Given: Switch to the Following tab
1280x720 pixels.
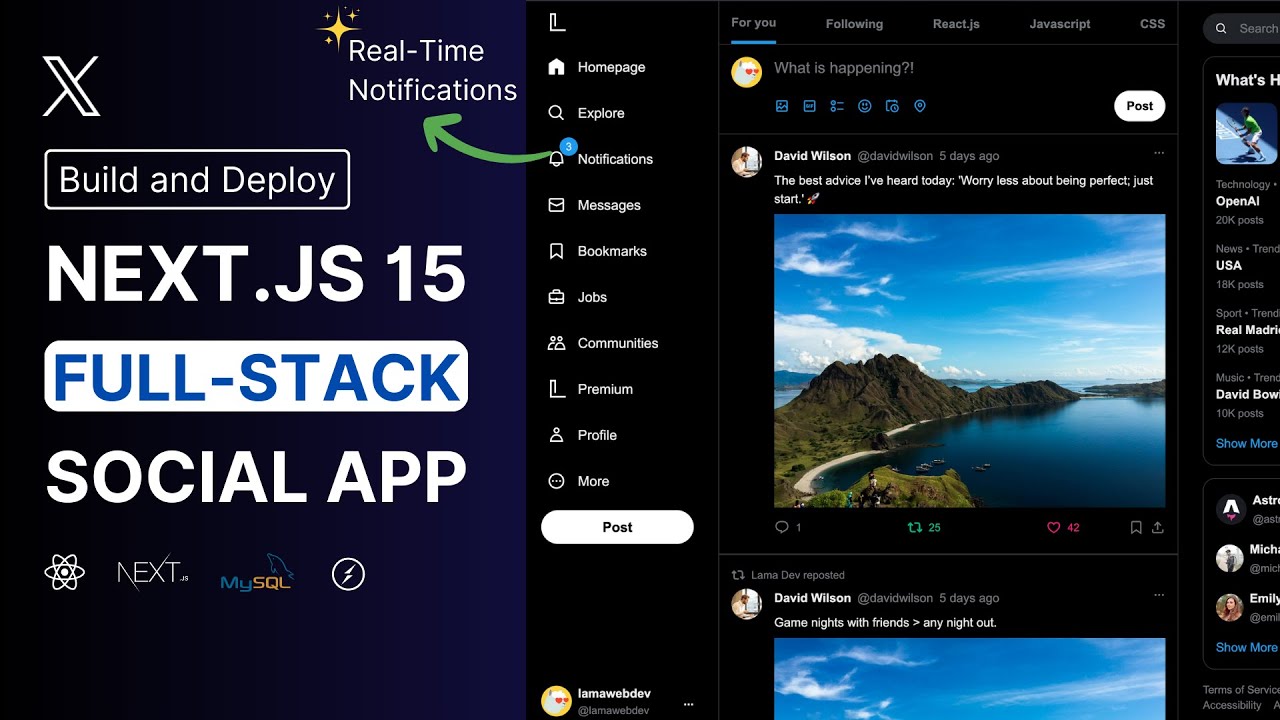Looking at the screenshot, I should tap(854, 24).
